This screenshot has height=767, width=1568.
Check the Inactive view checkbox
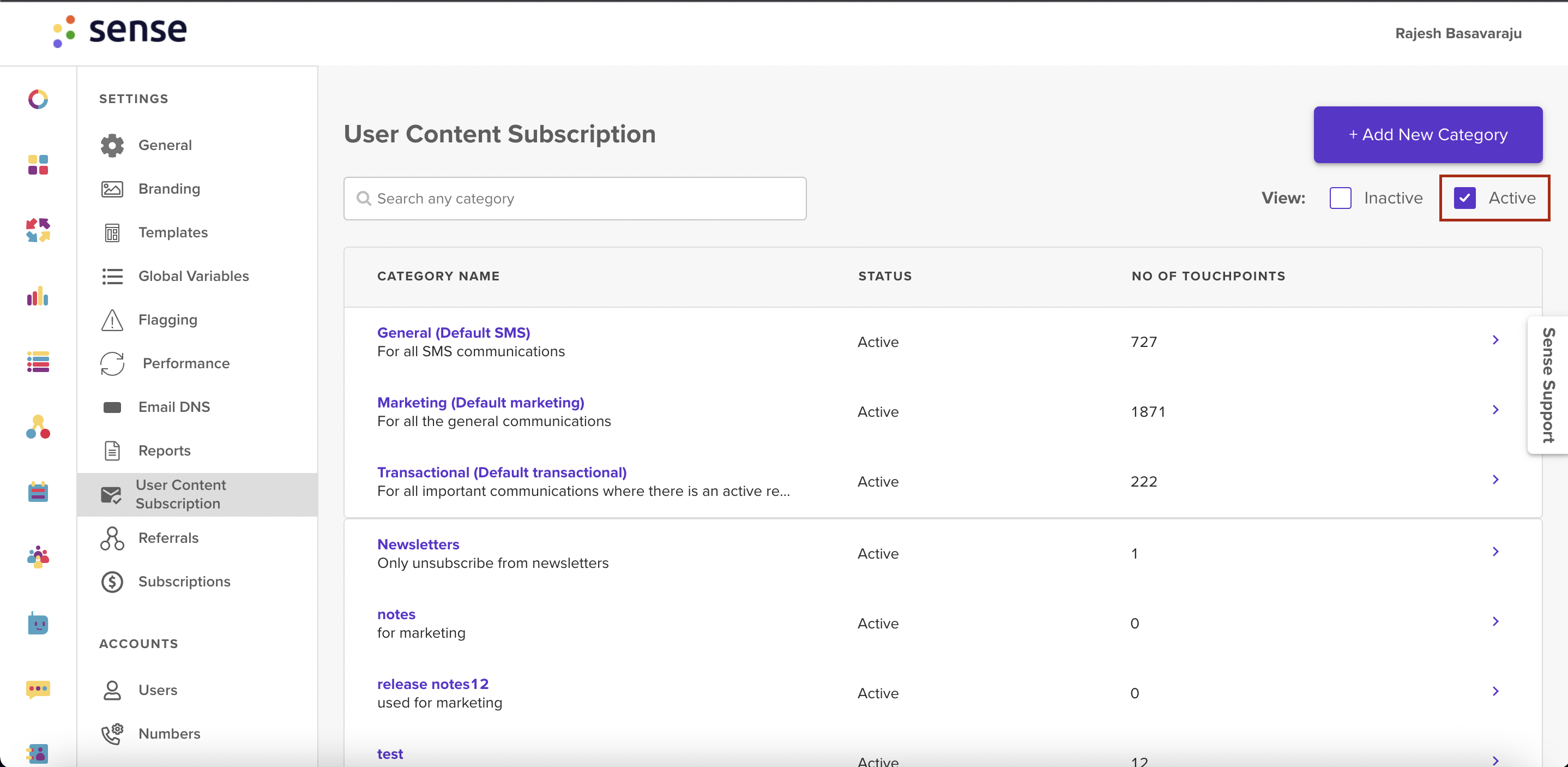[1340, 198]
